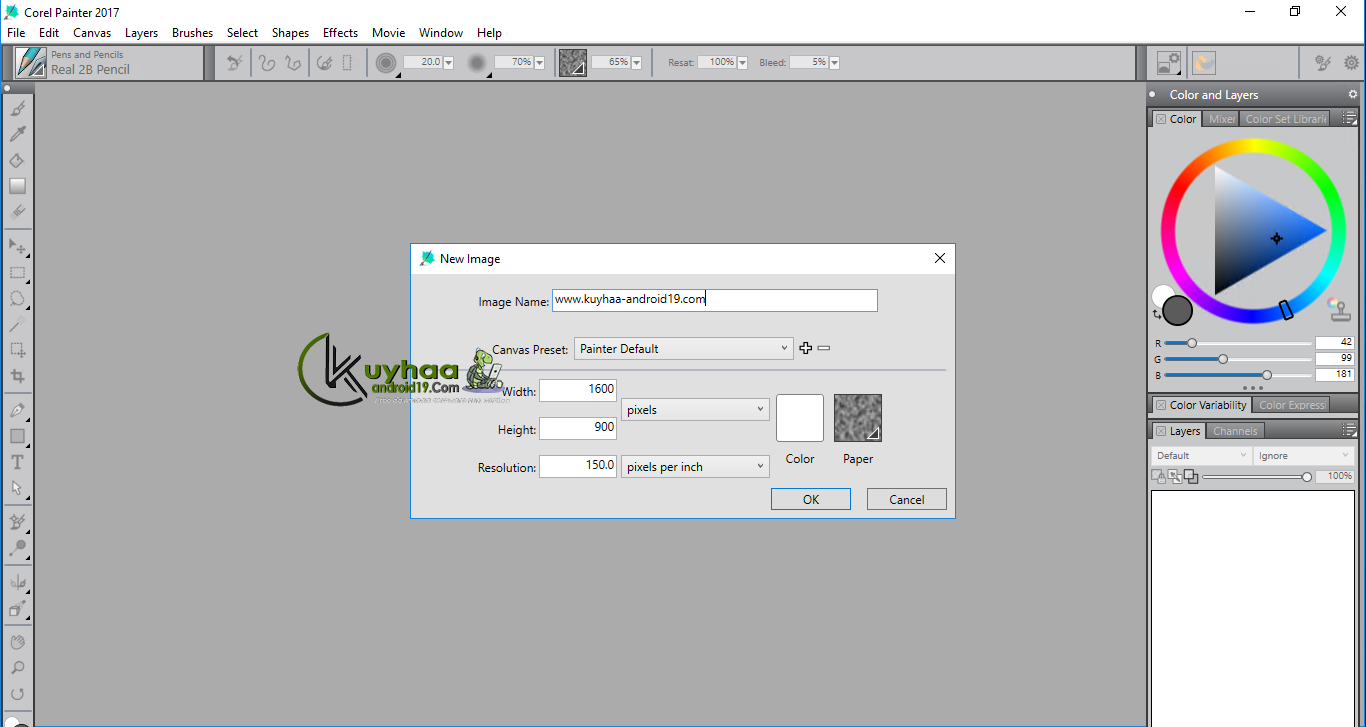Select the Rectangular Shape tool

click(17, 436)
